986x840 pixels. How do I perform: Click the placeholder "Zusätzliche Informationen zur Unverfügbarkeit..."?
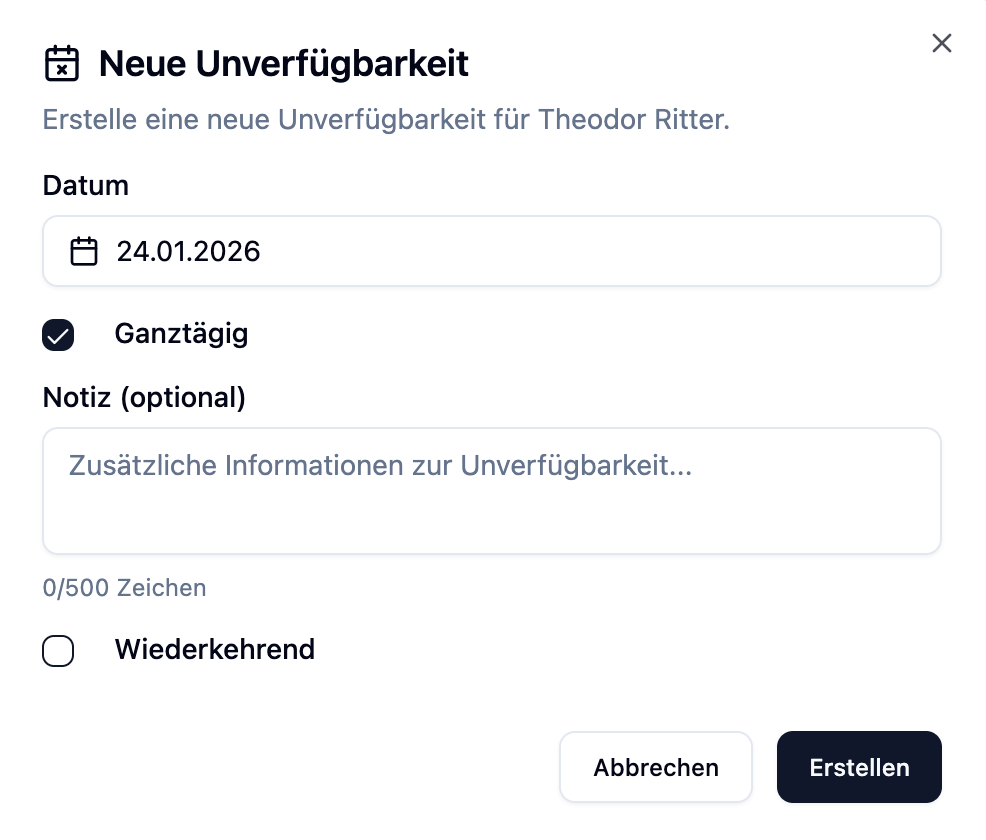(380, 465)
